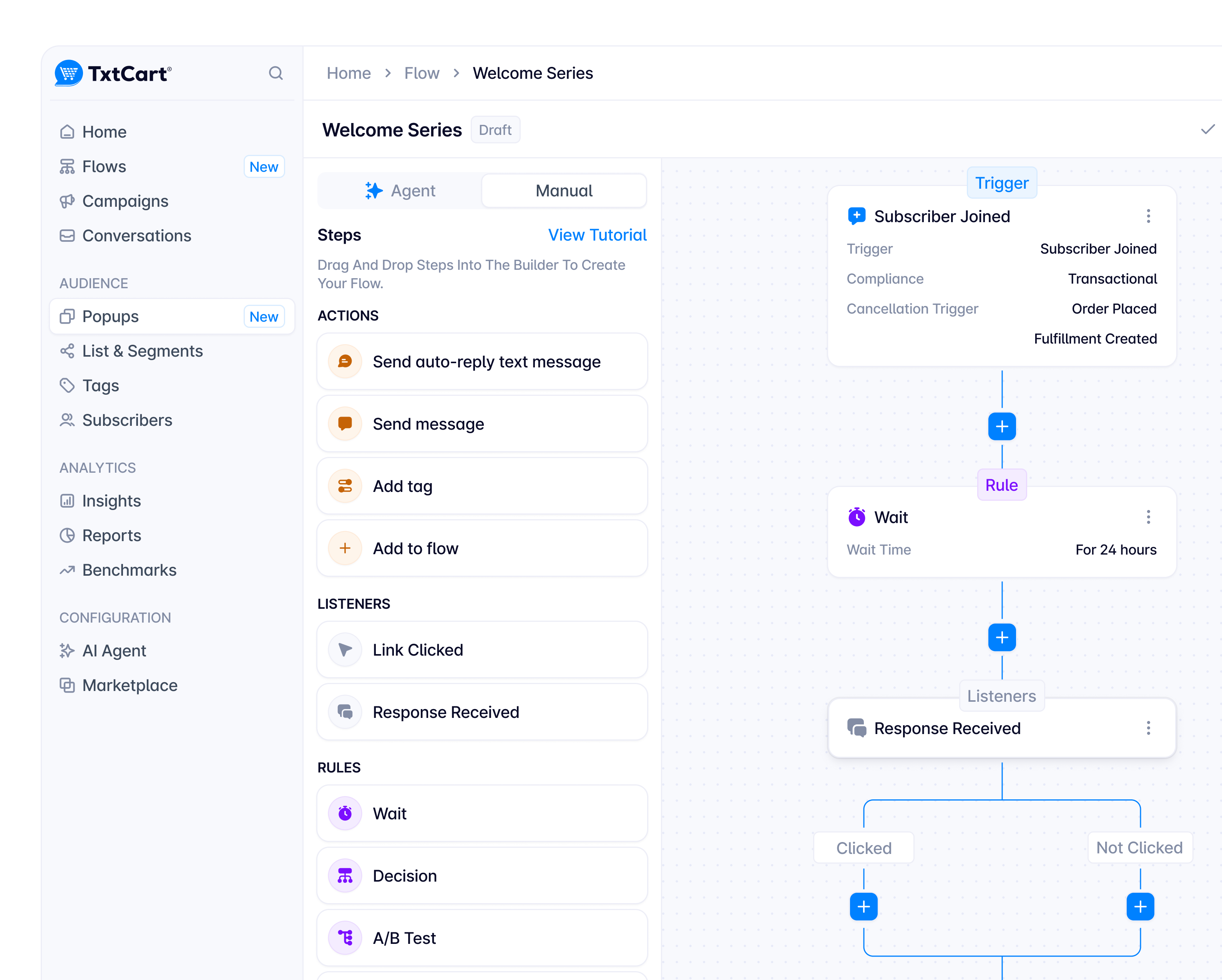
Task: Click plus button below Trigger card
Action: click(x=1001, y=426)
